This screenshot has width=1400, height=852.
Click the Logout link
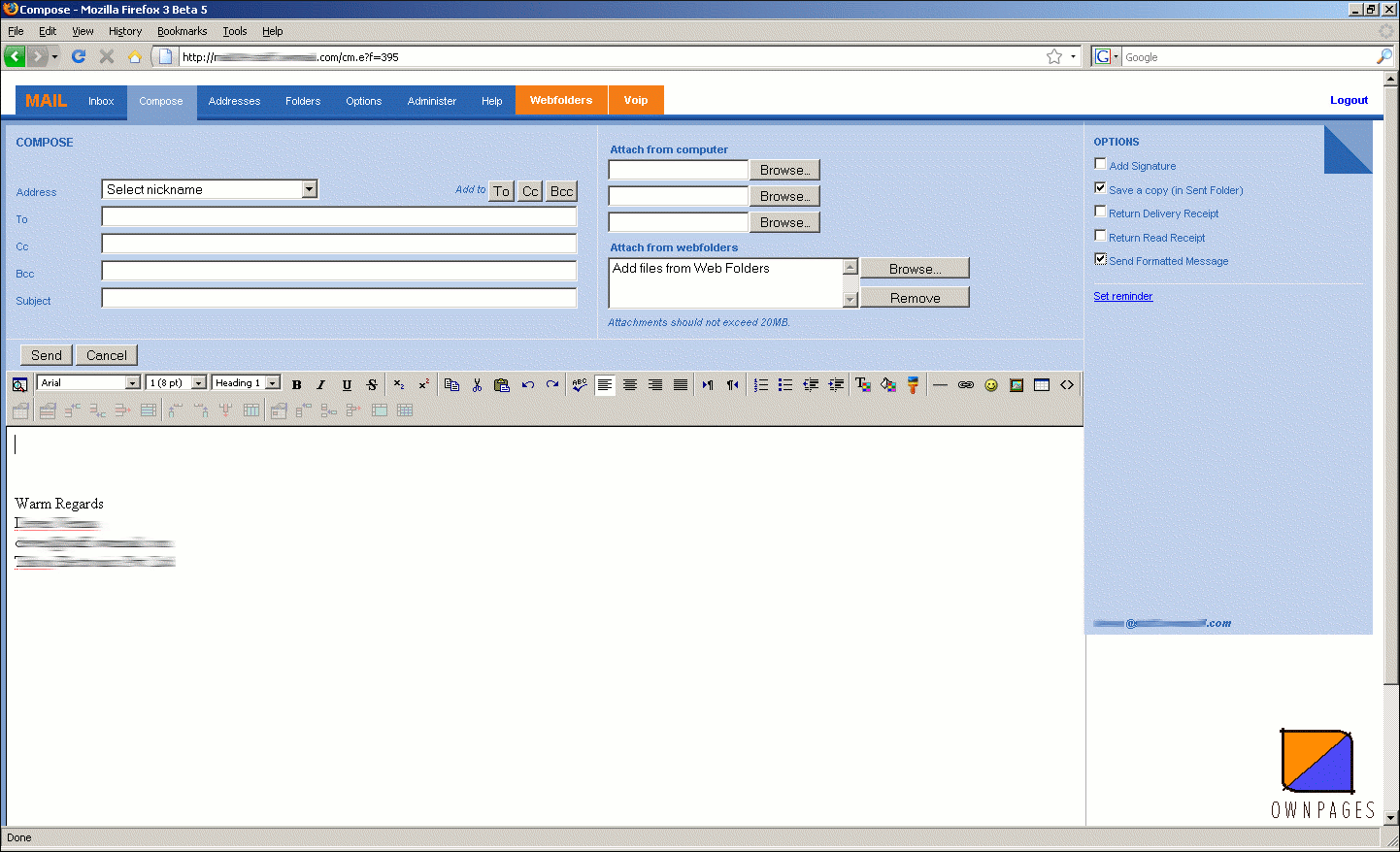[1349, 100]
